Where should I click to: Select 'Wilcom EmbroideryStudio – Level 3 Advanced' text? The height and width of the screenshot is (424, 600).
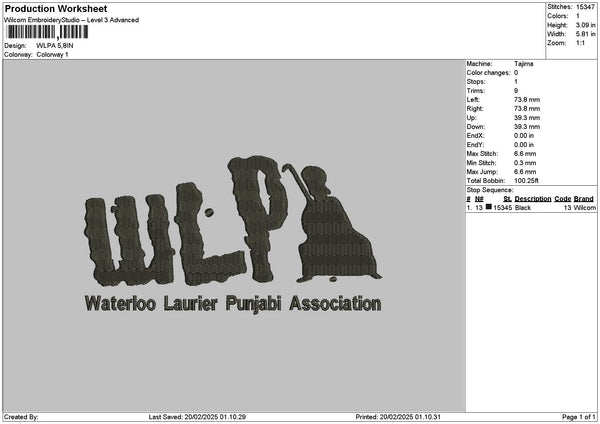point(72,20)
